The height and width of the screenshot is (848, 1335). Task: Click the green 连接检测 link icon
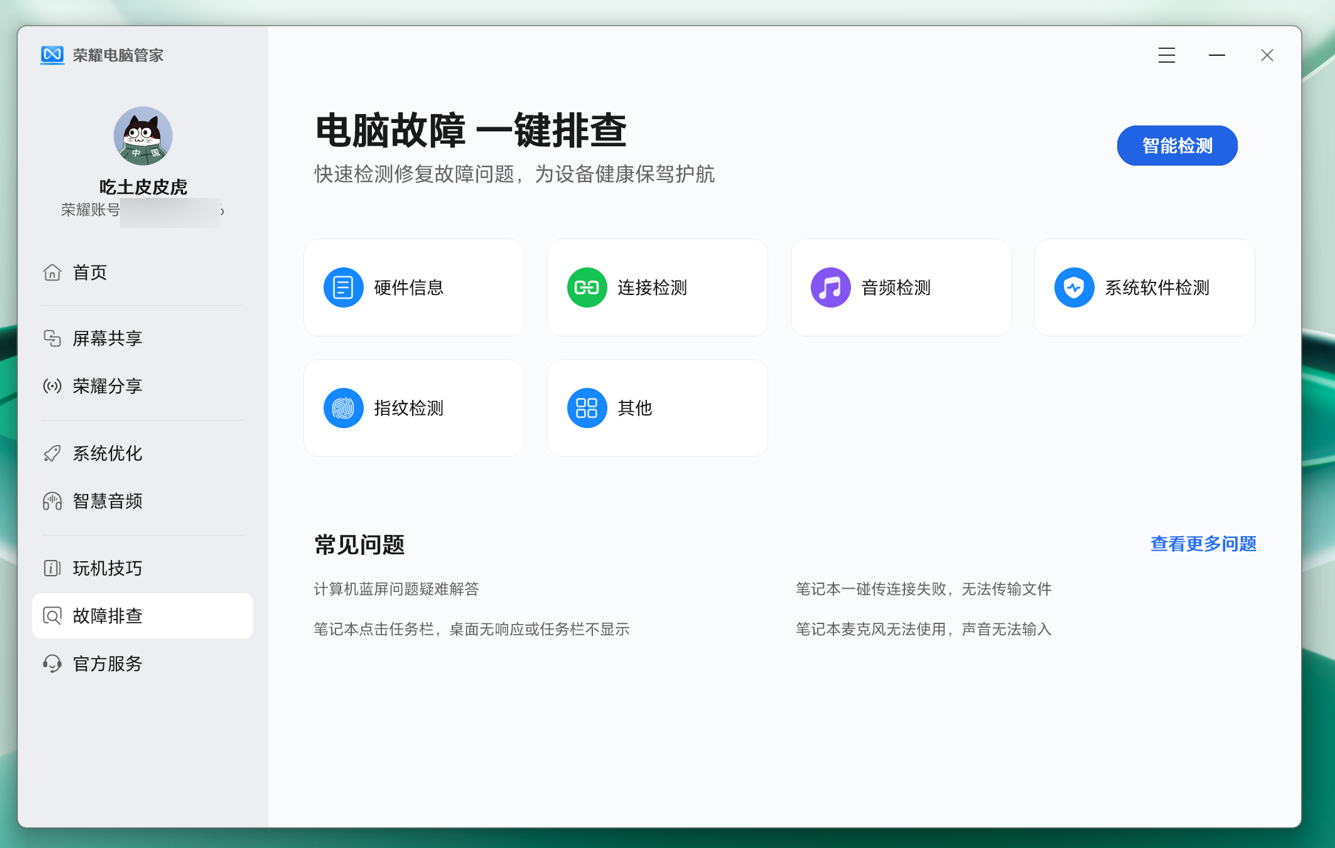tap(587, 288)
